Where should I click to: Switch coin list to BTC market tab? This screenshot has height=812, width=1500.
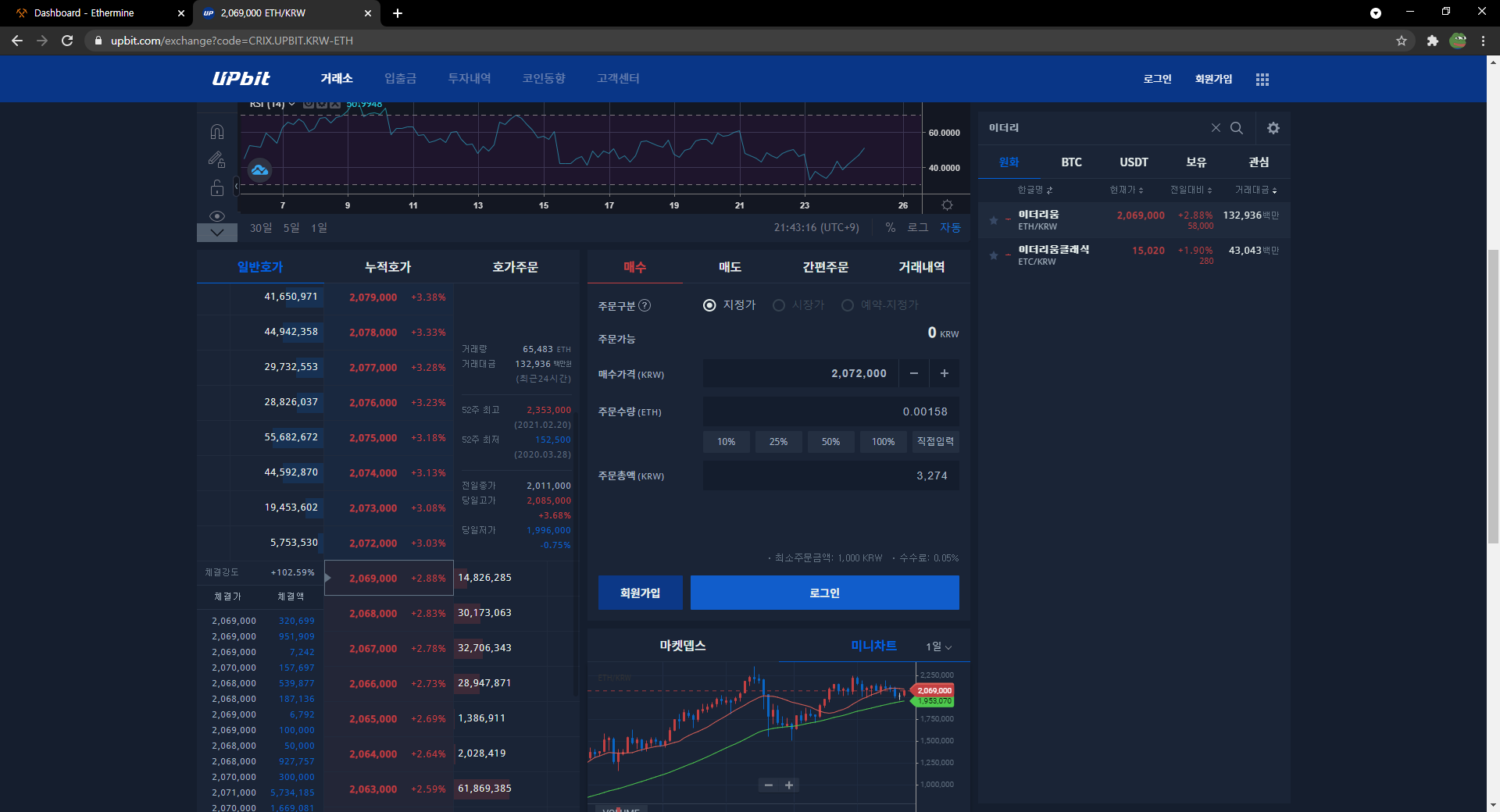[x=1072, y=162]
